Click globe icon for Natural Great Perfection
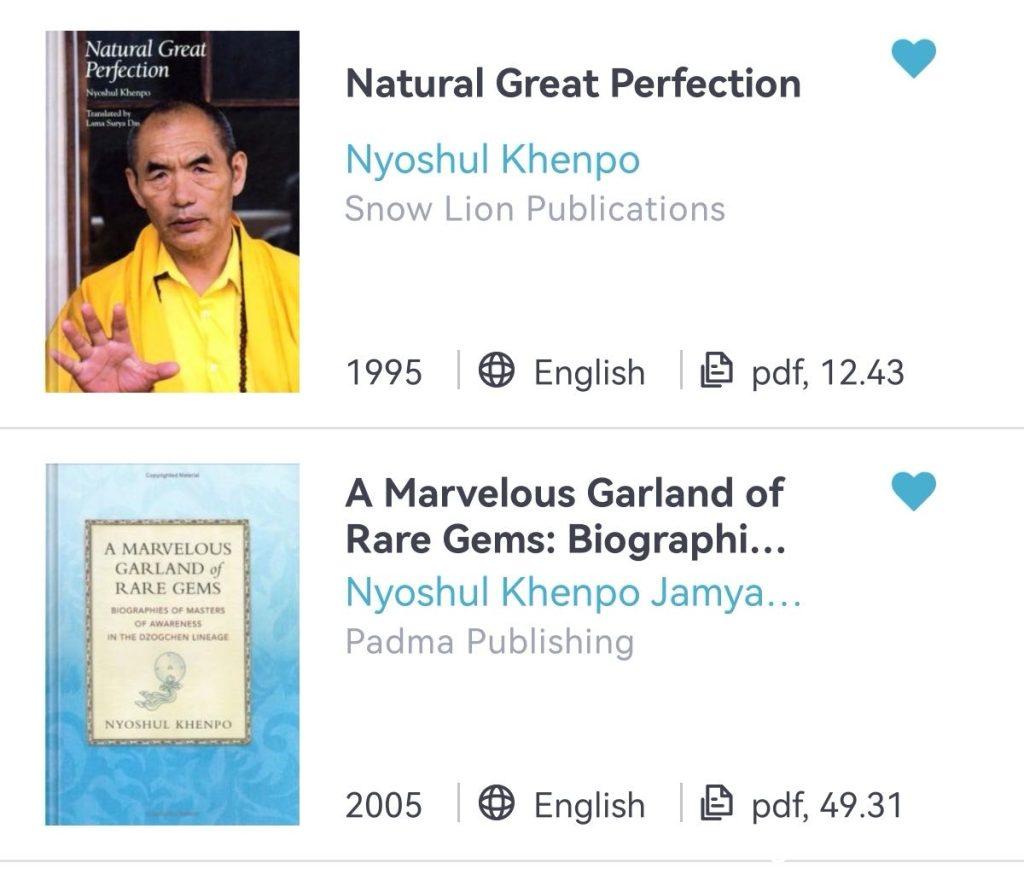The width and height of the screenshot is (1024, 881). click(x=496, y=370)
